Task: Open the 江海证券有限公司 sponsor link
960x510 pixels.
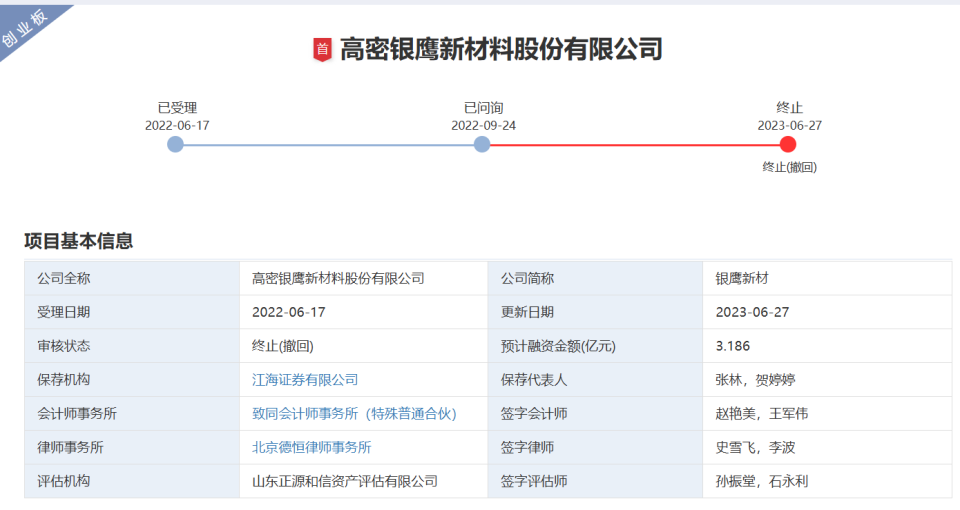Action: [305, 380]
